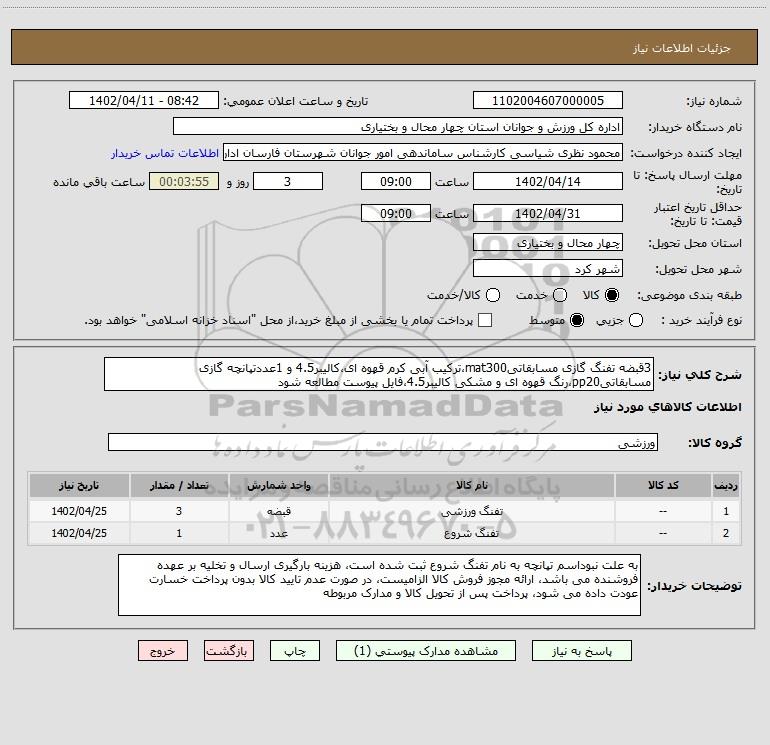
Task: Tick the Islamic treasury bonds payment checkbox
Action: (485, 320)
